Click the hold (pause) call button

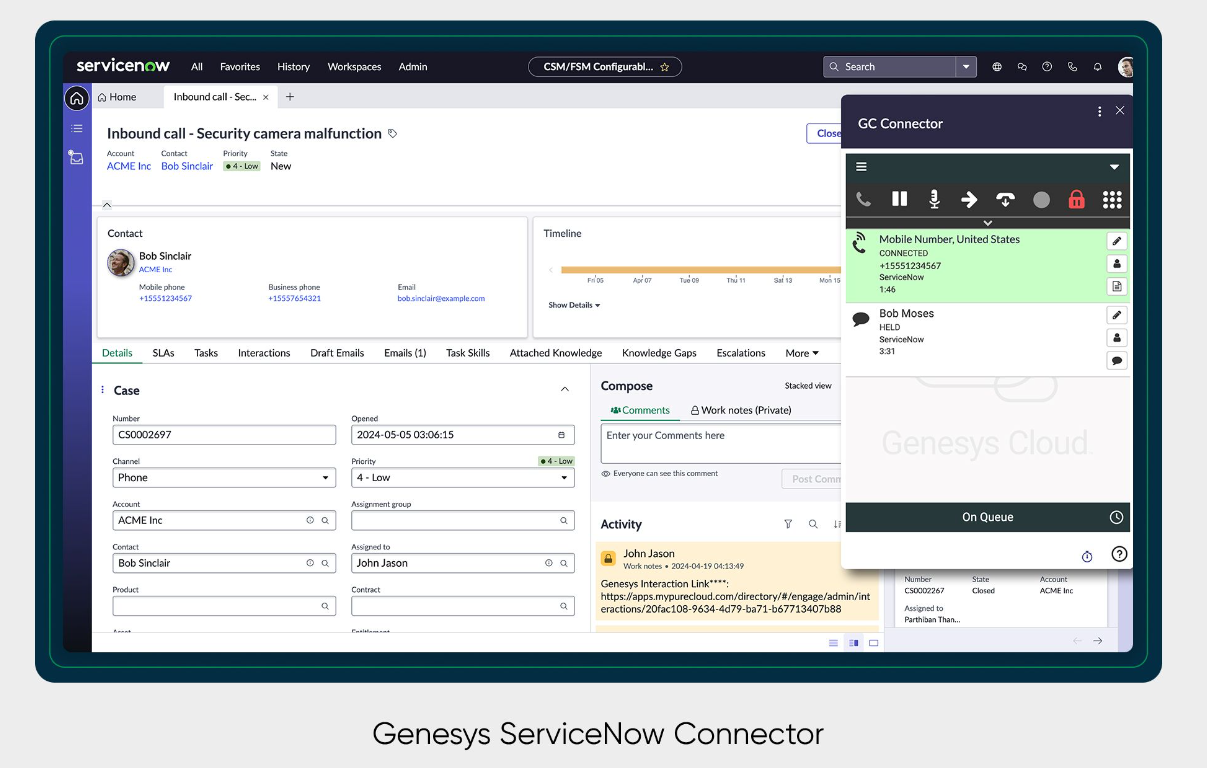pos(899,199)
